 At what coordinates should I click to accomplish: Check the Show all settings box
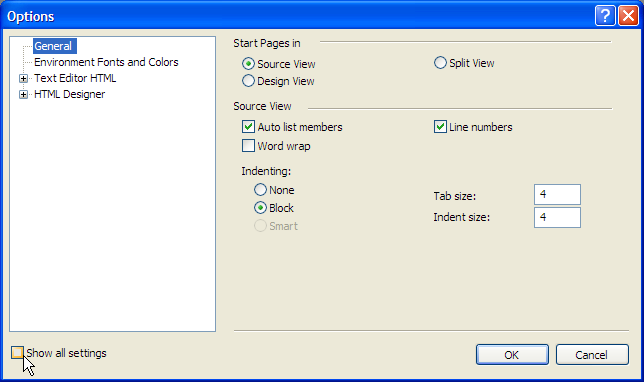(x=17, y=352)
